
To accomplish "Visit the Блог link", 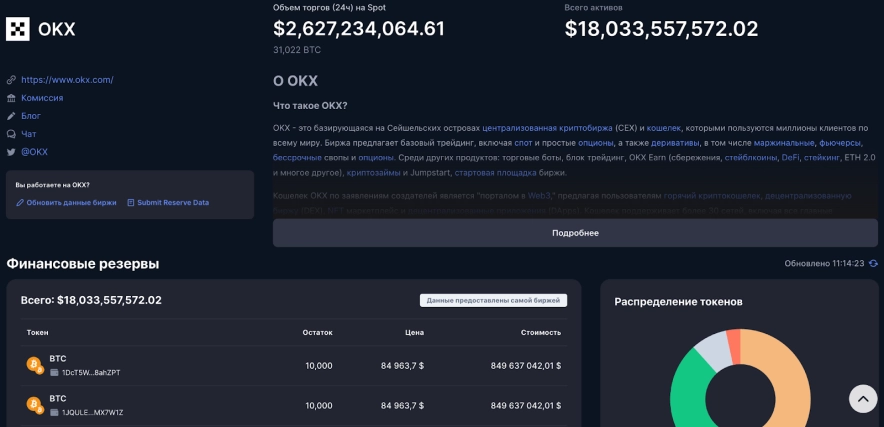I will click(x=31, y=116).
